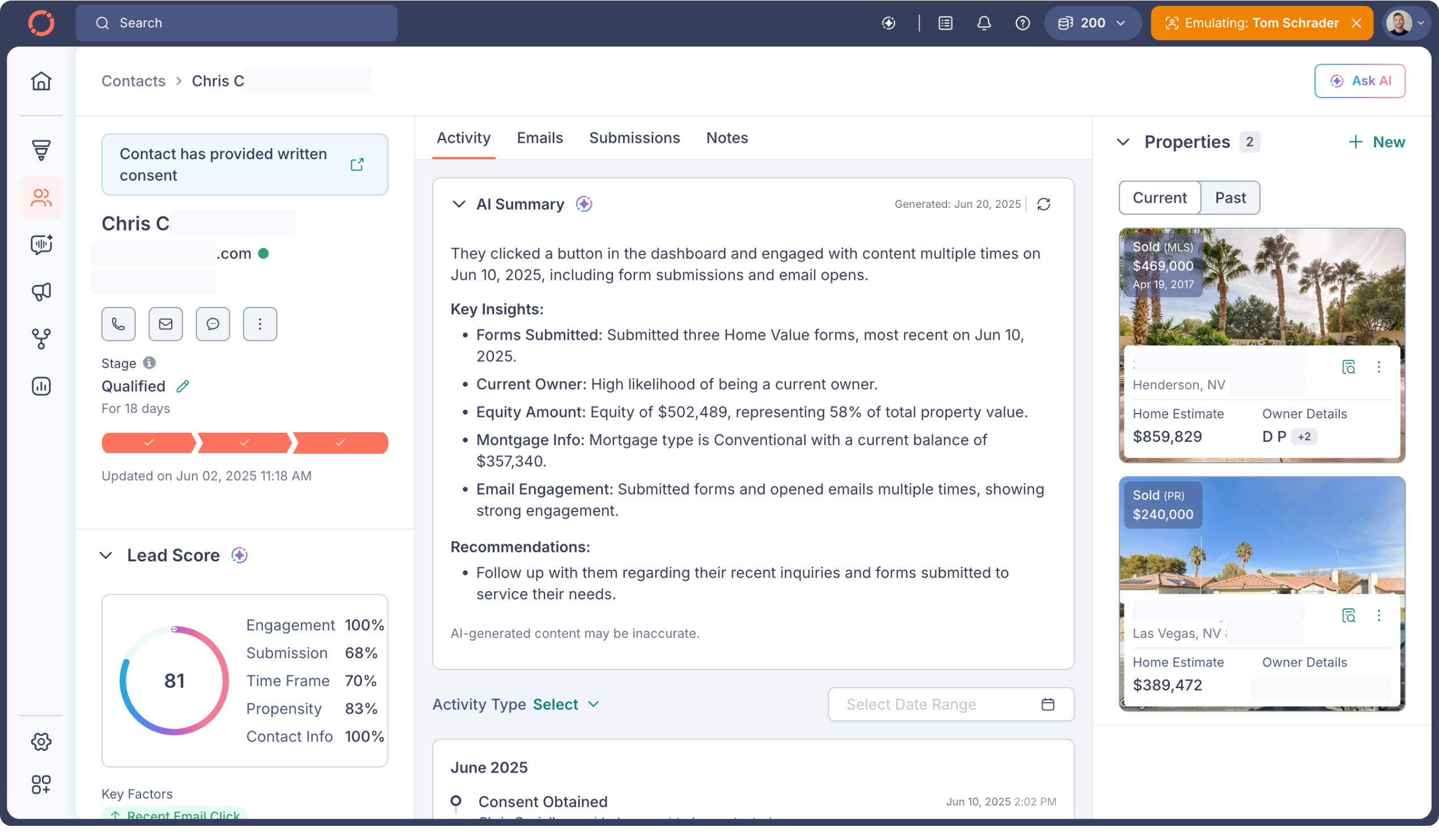Viewport: 1439px width, 840px height.
Task: Edit the Qualified stage pencil icon
Action: pos(183,387)
